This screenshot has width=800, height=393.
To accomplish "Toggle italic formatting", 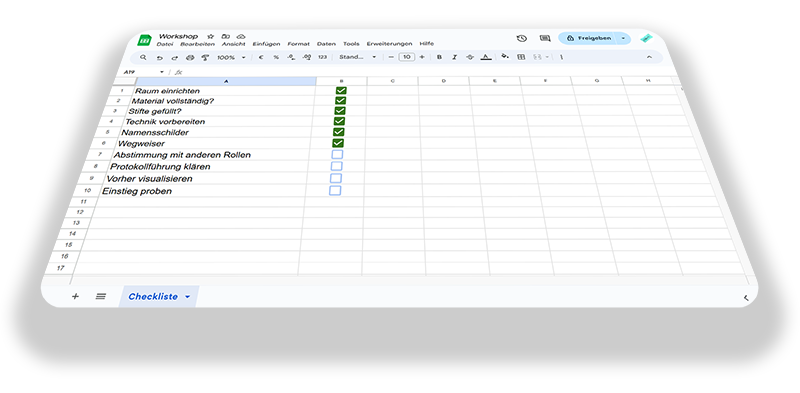I will tap(454, 57).
